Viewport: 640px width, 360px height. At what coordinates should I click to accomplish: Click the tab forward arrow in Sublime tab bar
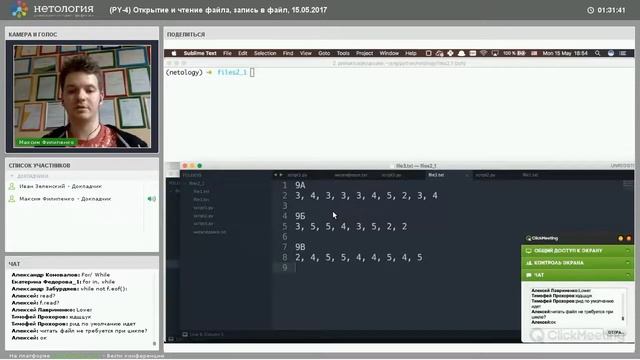(x=281, y=175)
